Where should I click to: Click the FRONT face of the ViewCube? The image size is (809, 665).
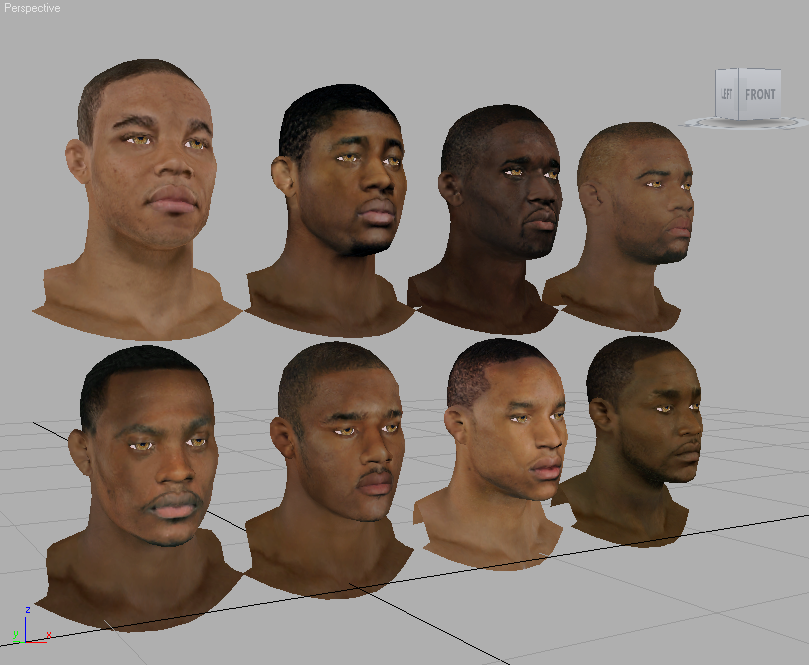click(760, 94)
